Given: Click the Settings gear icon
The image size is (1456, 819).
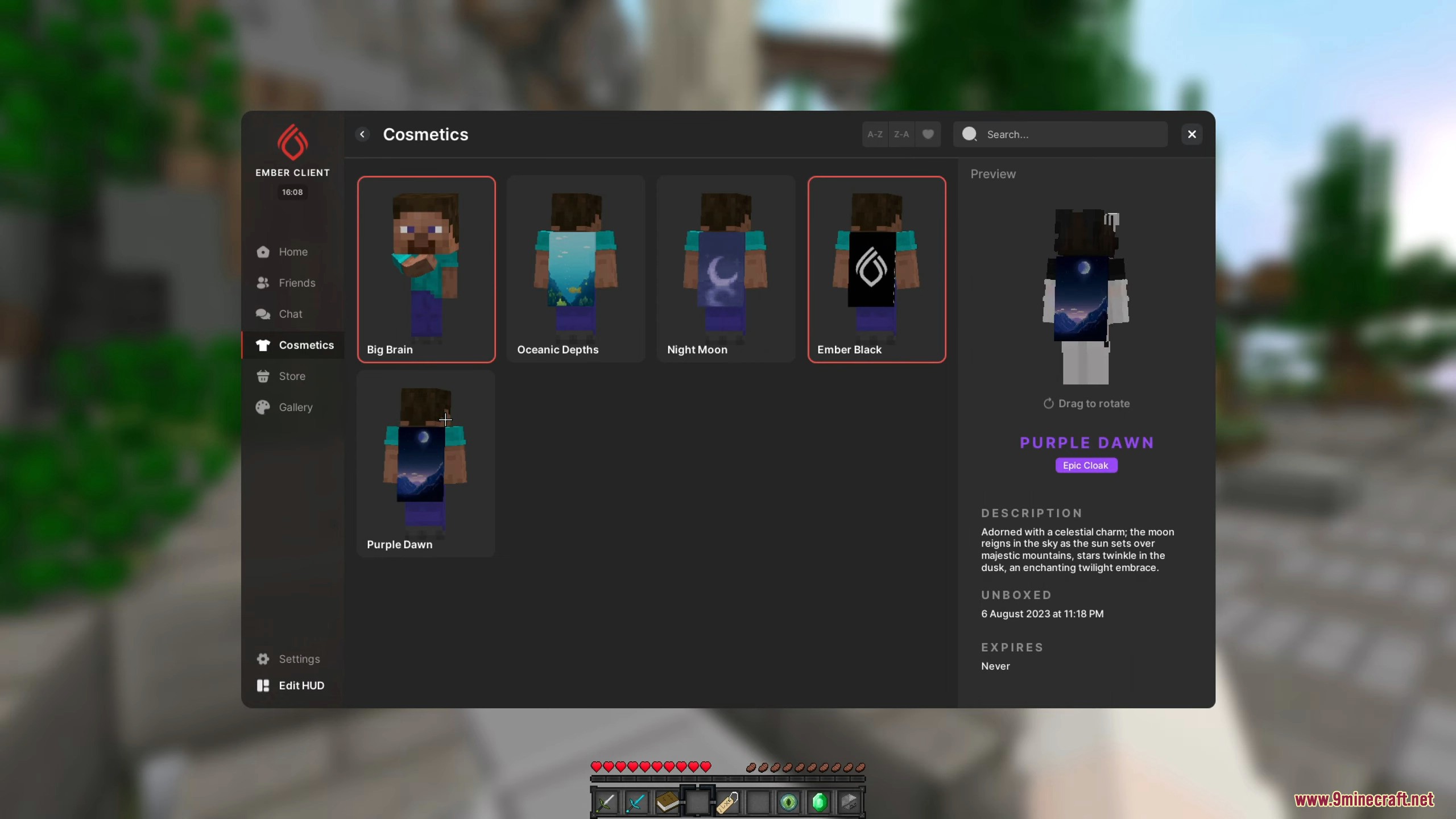Looking at the screenshot, I should click(263, 659).
